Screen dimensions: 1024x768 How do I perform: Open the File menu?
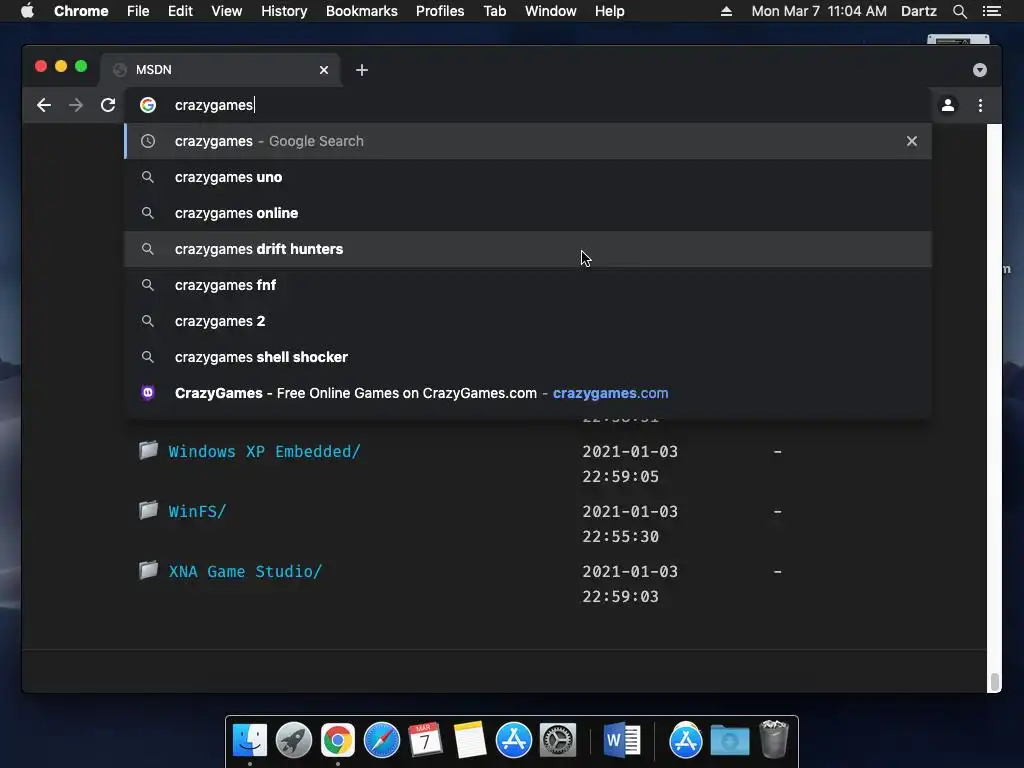(138, 11)
